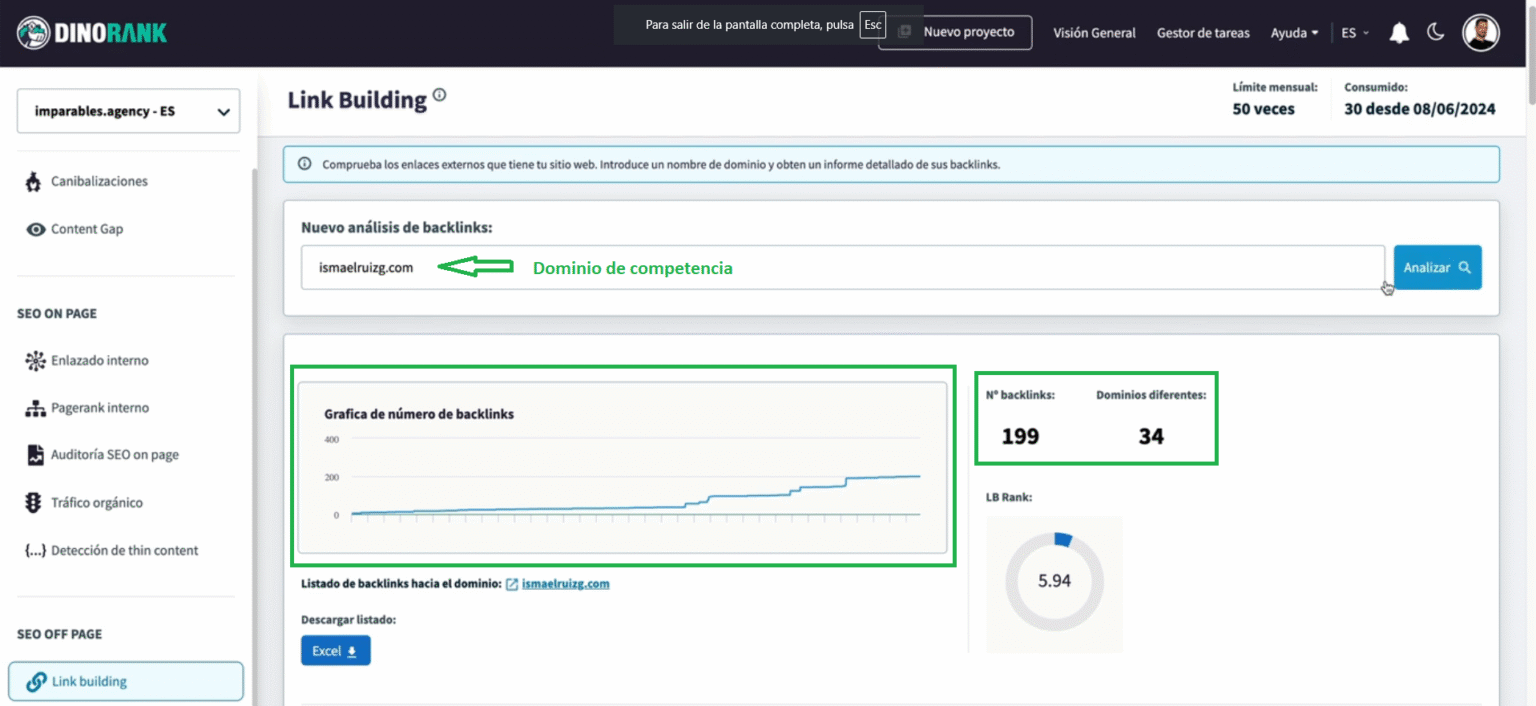Click the Content Gap eye icon
This screenshot has width=1536, height=706.
tap(35, 229)
